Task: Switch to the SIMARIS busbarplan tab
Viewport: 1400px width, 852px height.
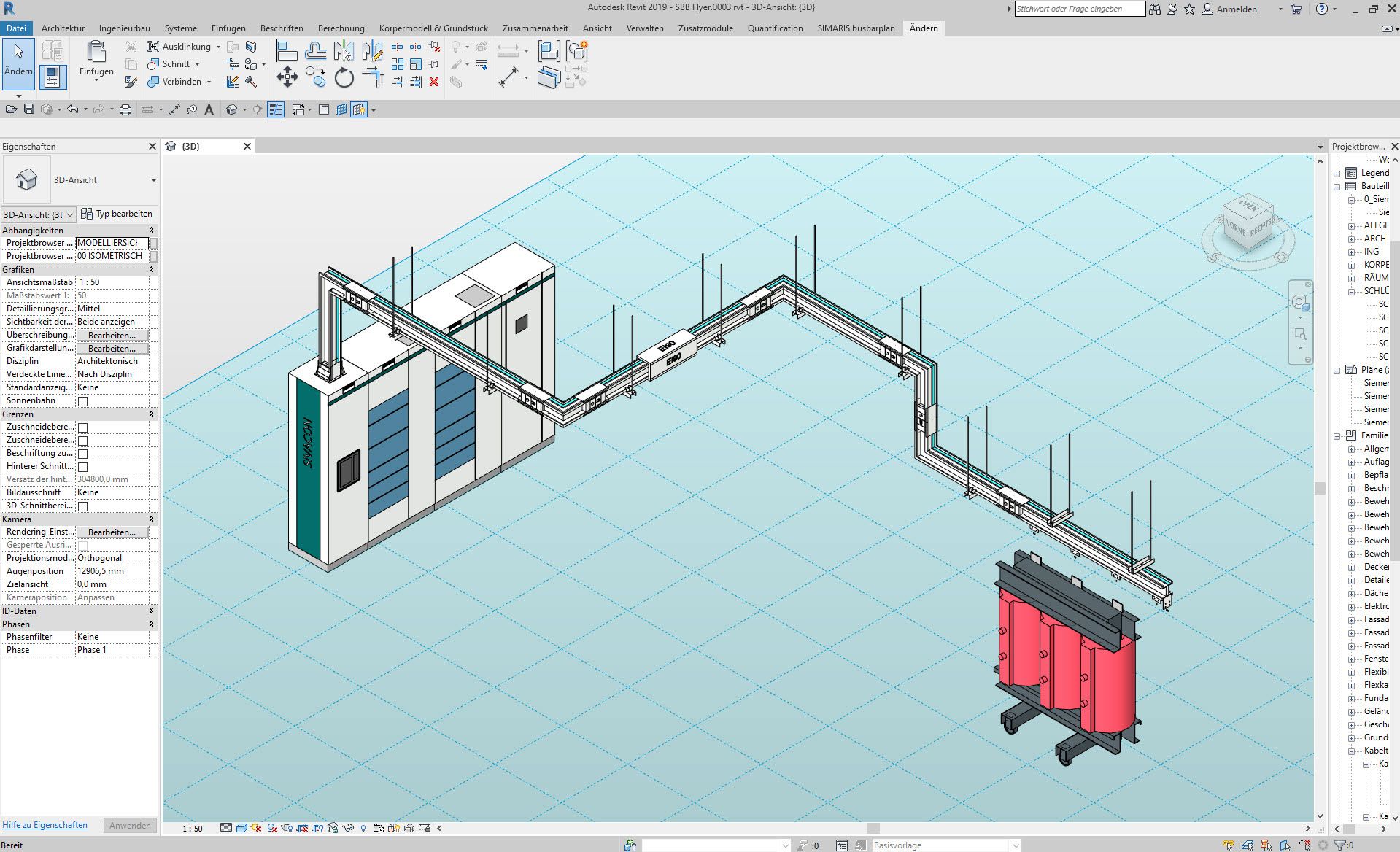Action: coord(856,28)
